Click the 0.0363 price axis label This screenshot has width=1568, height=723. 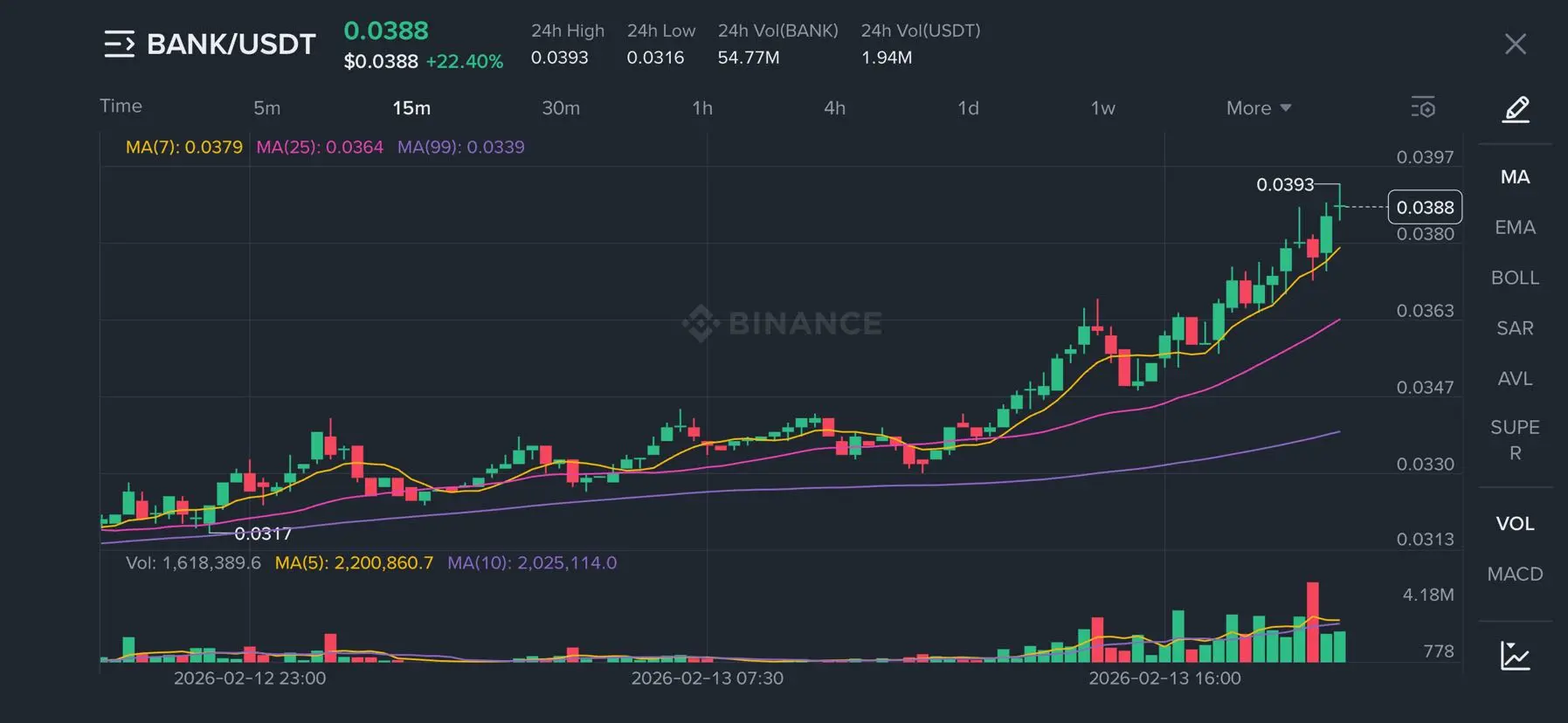point(1425,311)
